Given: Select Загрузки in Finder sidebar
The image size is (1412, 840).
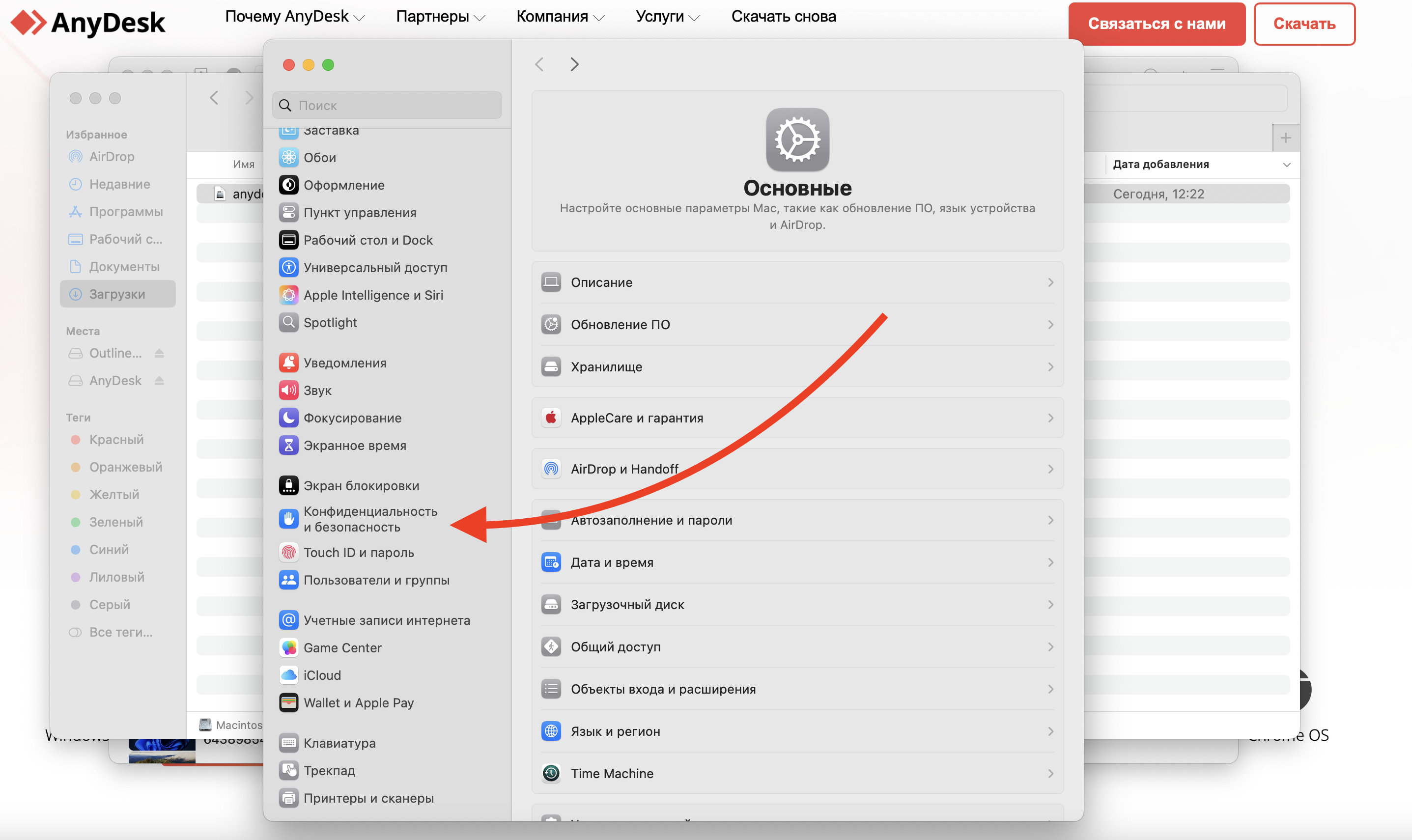Looking at the screenshot, I should 118,294.
